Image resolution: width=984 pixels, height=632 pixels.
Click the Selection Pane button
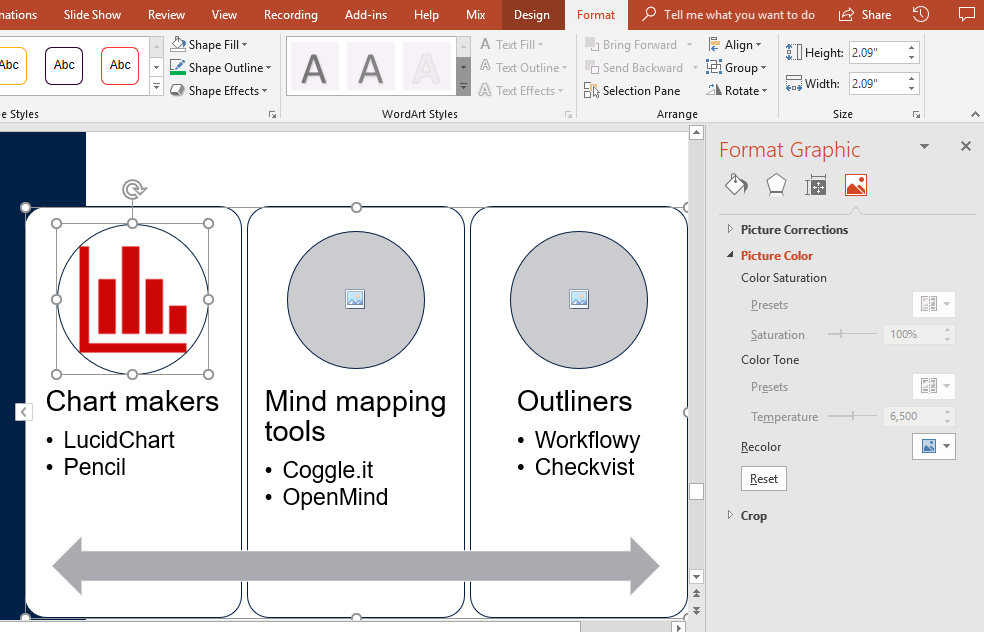(x=632, y=91)
